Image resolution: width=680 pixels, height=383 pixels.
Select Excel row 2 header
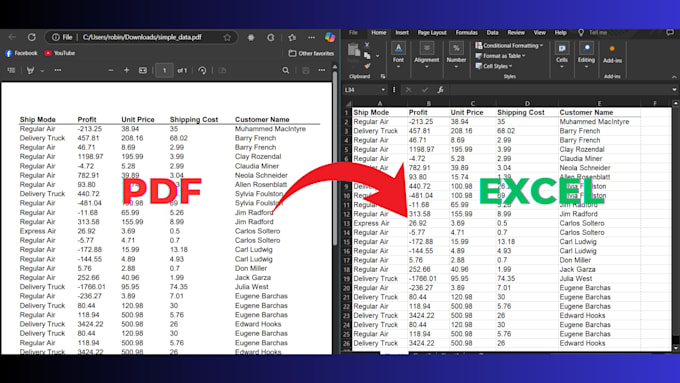click(x=347, y=122)
